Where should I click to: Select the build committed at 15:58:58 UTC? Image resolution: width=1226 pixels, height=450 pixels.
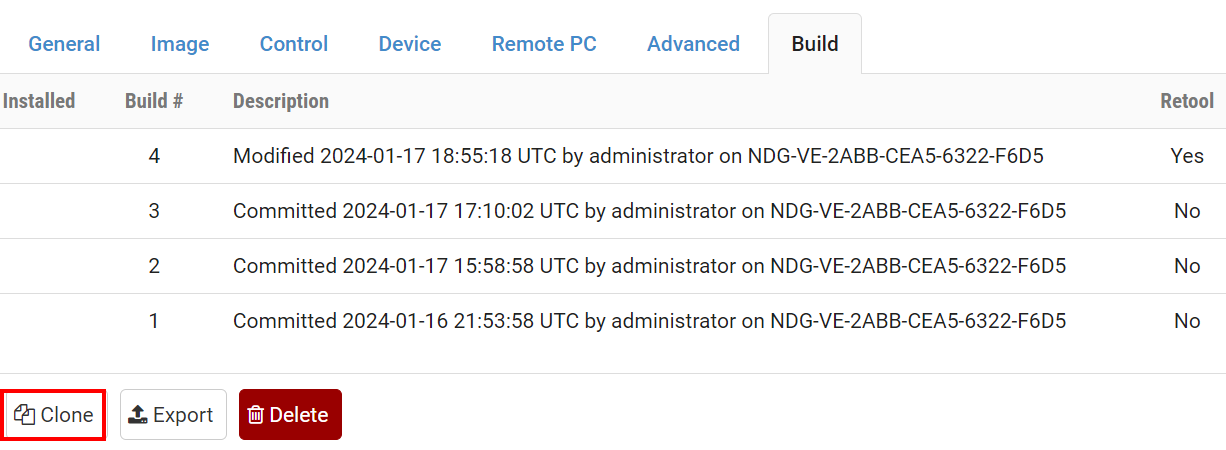pyautogui.click(x=649, y=266)
